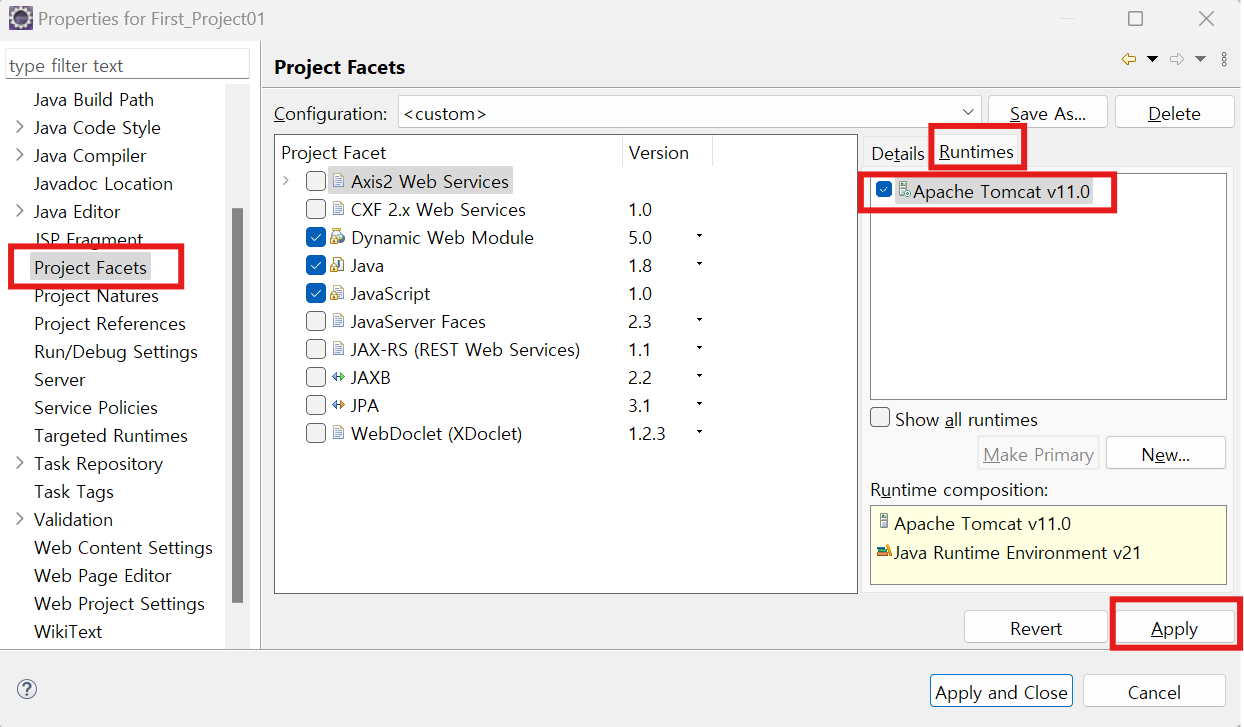The height and width of the screenshot is (727, 1244).
Task: Click Java Runtime Environment icon in composition
Action: click(883, 551)
